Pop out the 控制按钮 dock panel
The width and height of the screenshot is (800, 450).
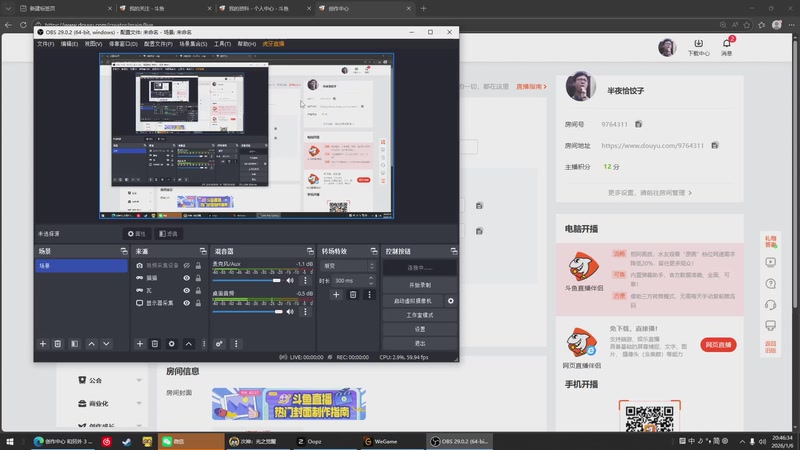pos(454,251)
